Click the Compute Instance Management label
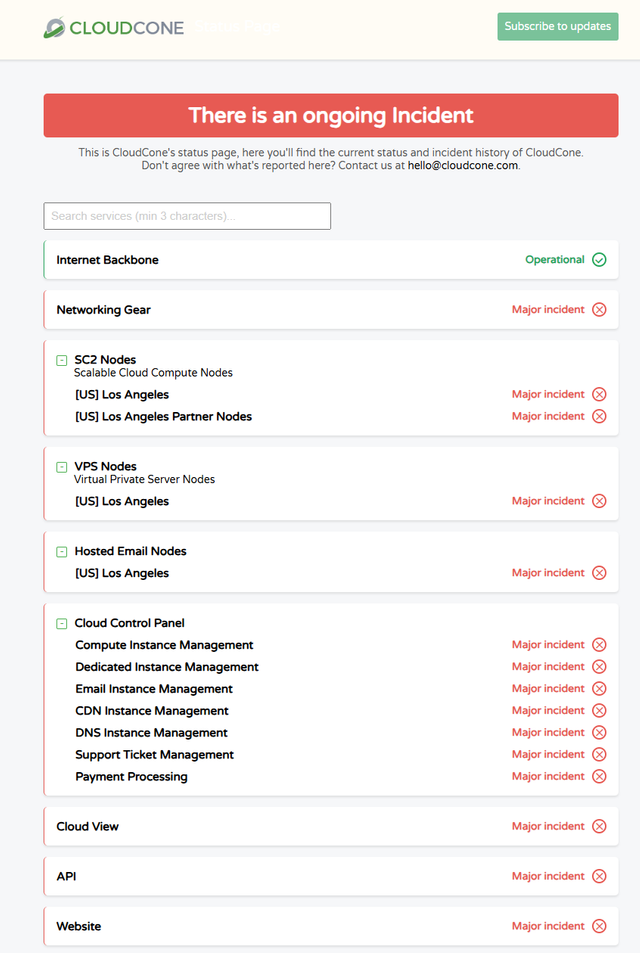 click(164, 645)
